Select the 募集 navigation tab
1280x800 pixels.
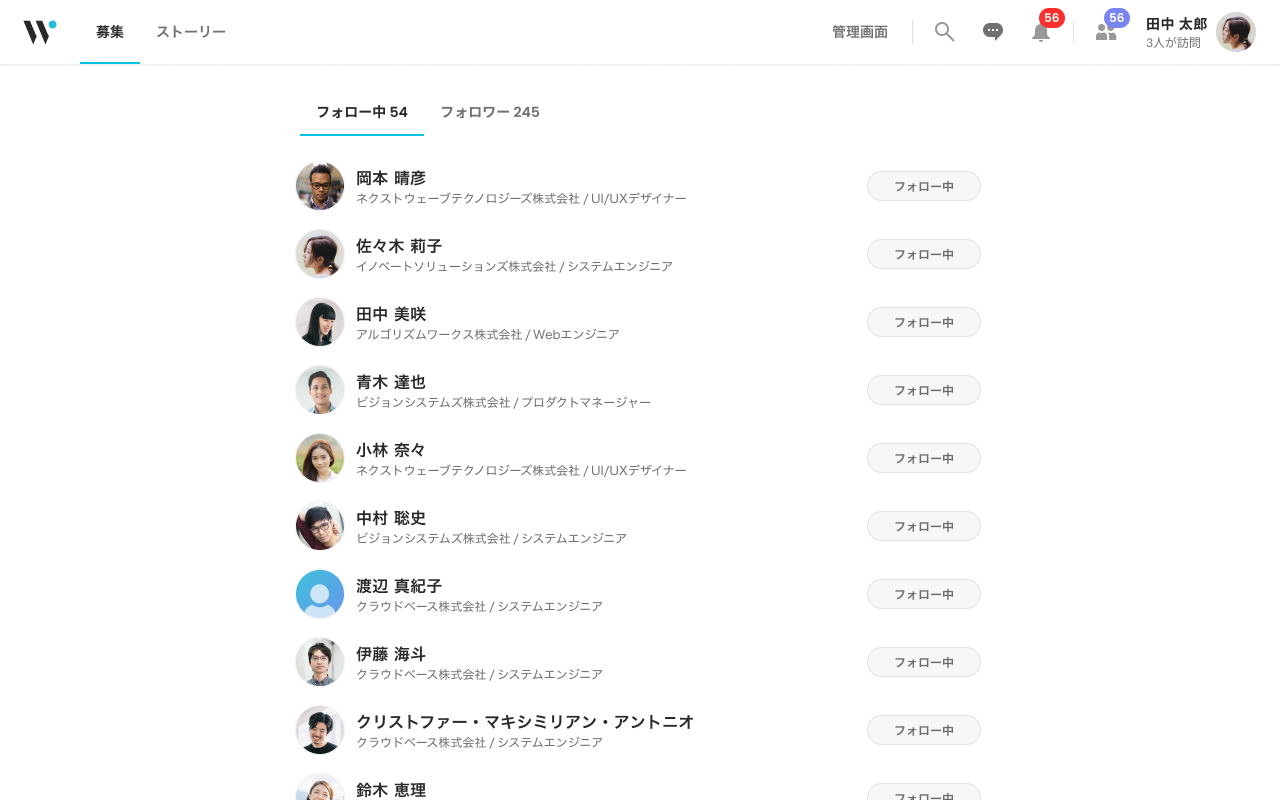tap(110, 32)
